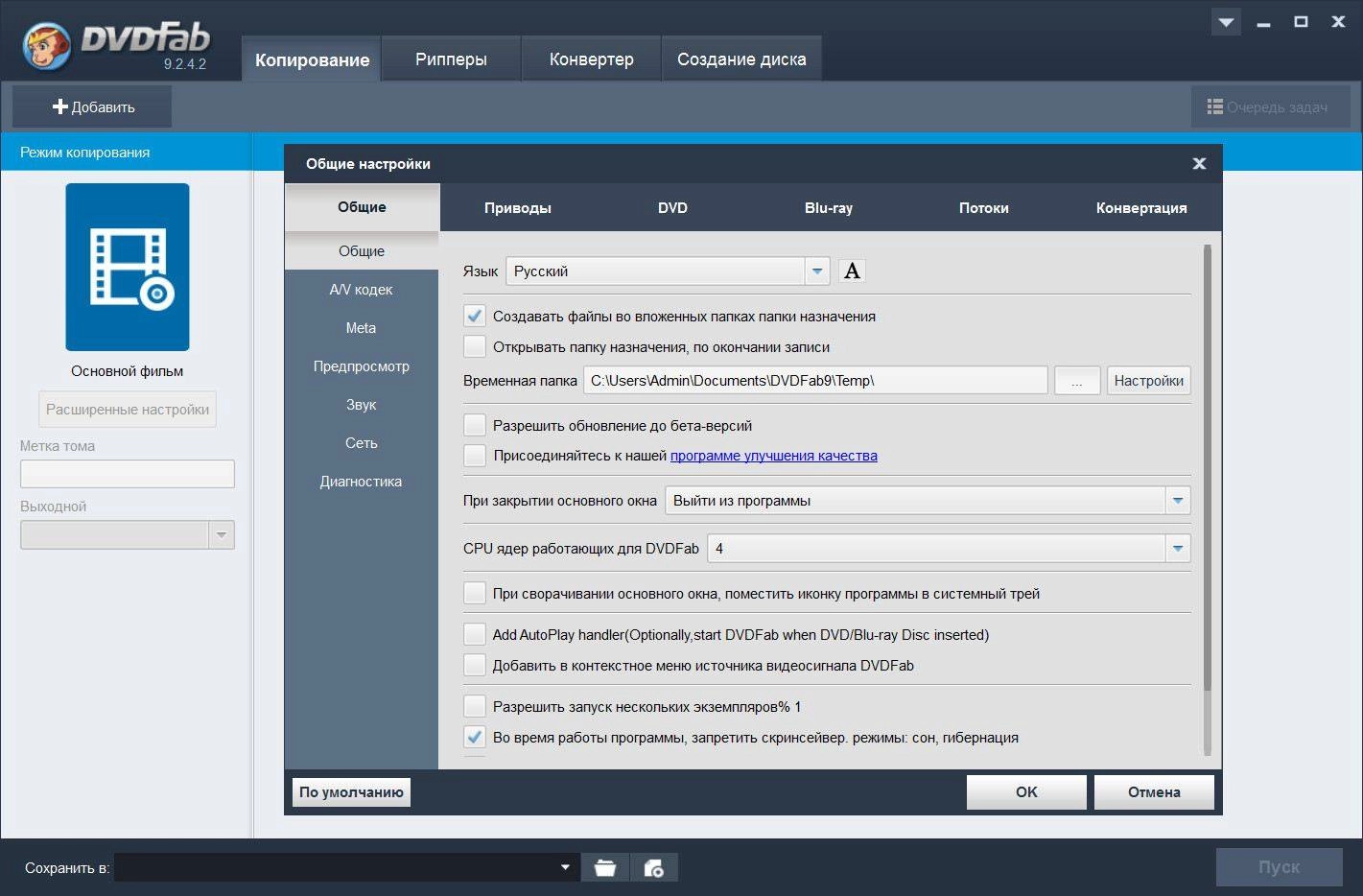Open the Сеть sidebar item
Viewport: 1363px width, 896px height.
[x=361, y=442]
